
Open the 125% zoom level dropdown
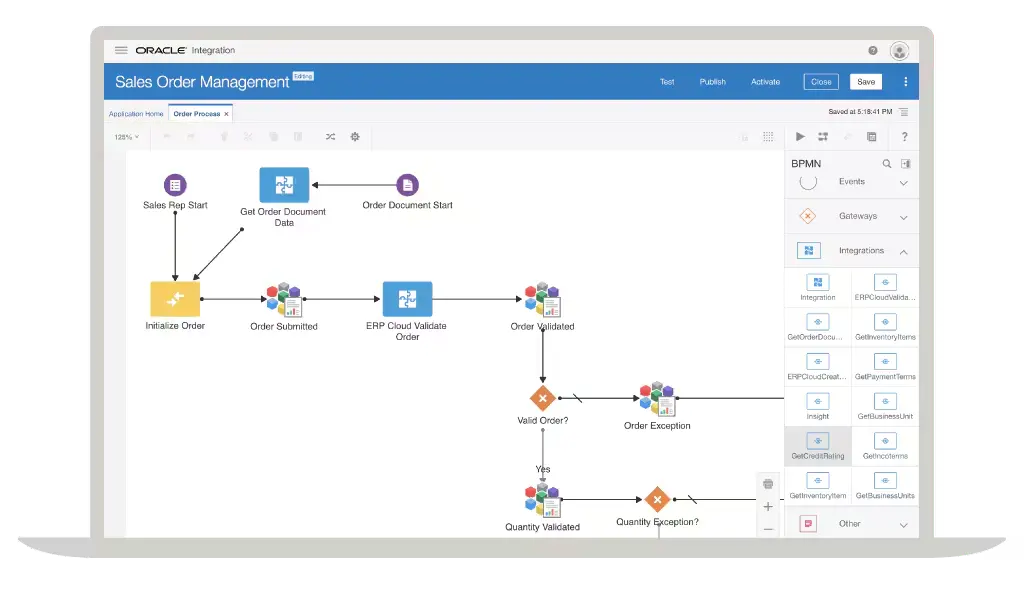127,137
